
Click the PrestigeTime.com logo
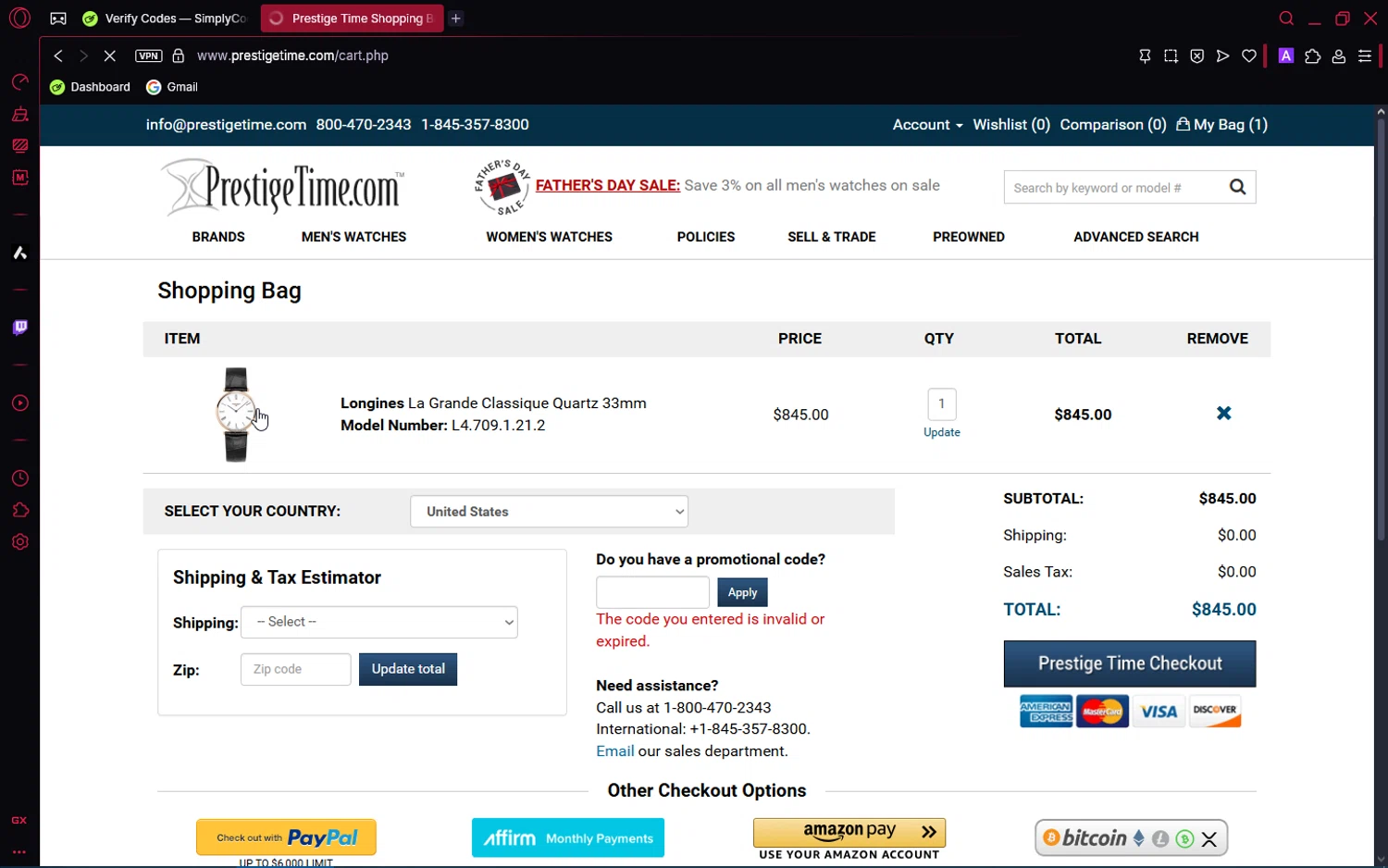coord(282,187)
